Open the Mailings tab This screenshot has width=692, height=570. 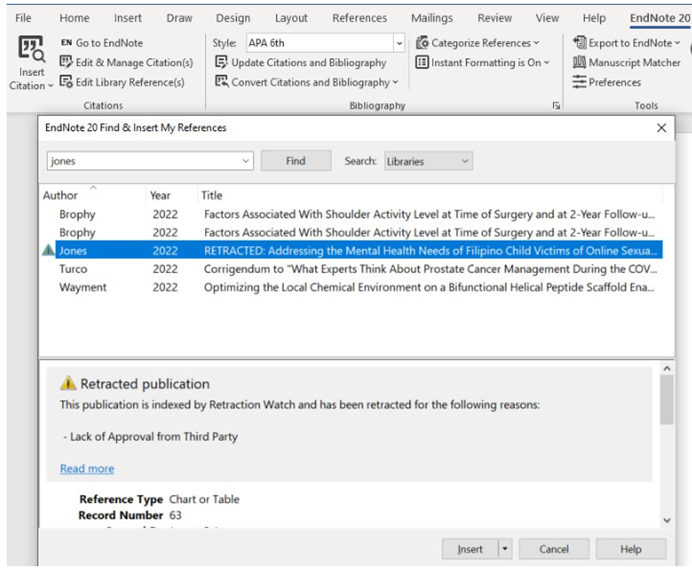(x=432, y=18)
